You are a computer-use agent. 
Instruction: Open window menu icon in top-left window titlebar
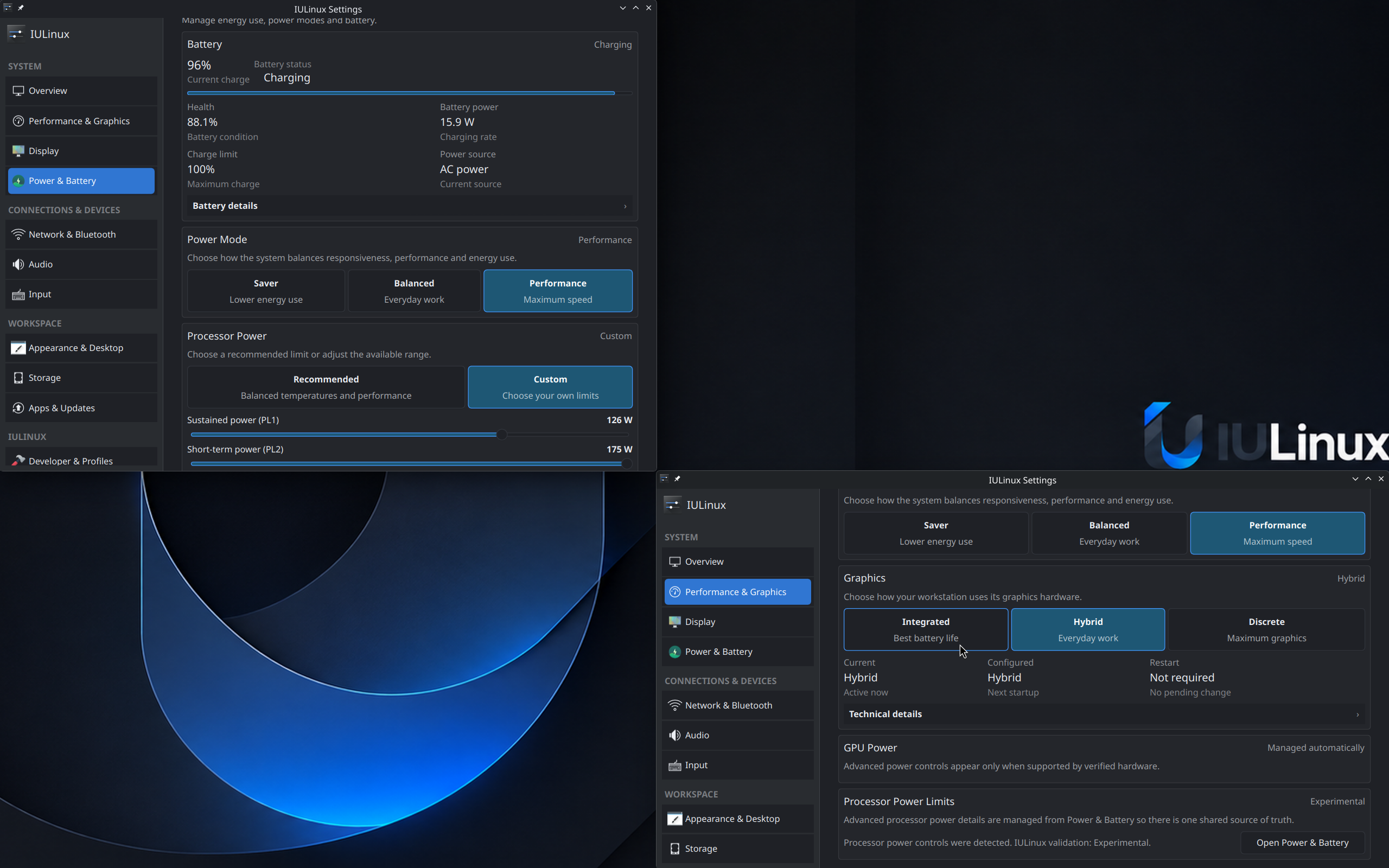8,8
